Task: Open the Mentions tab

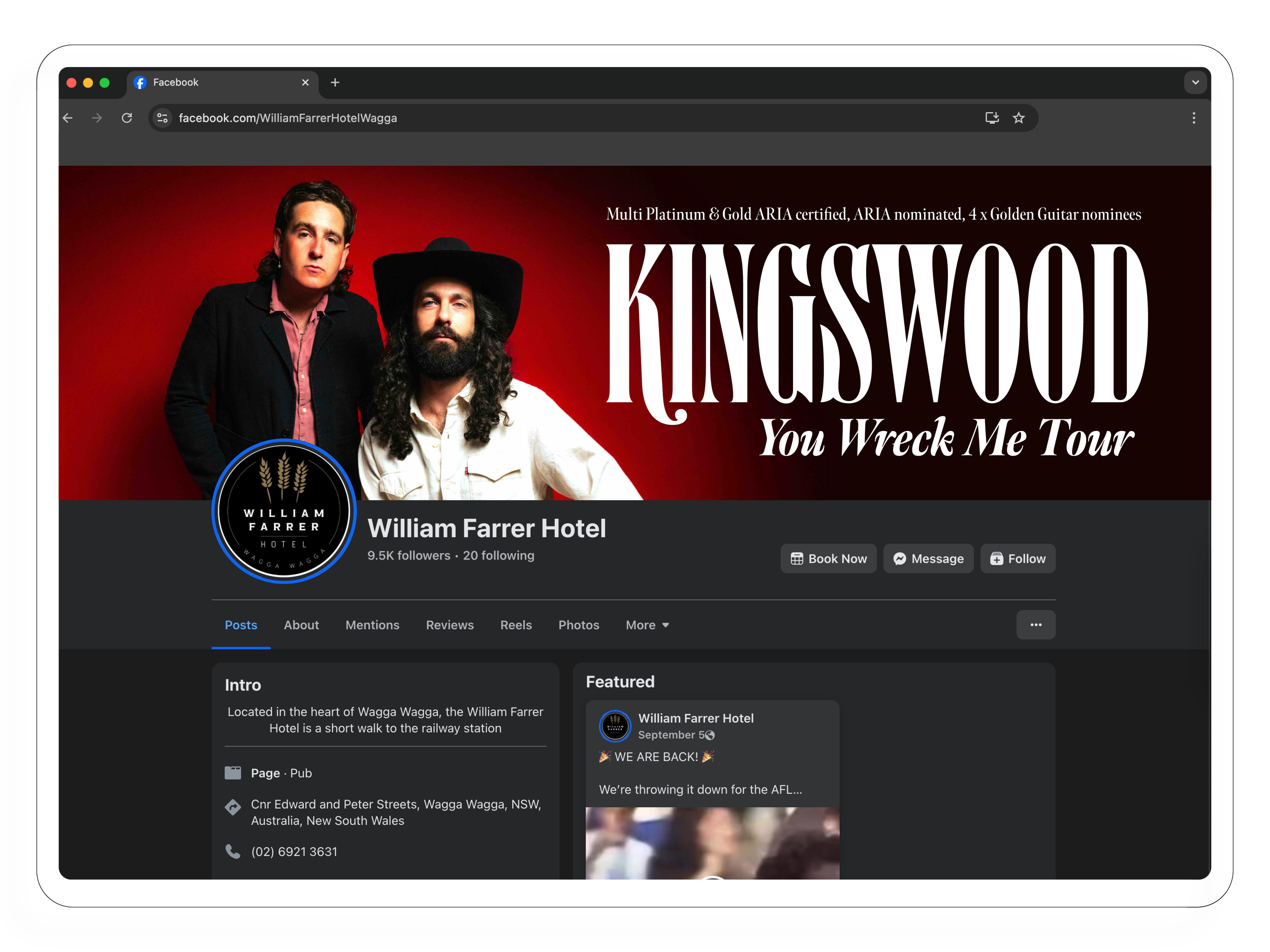Action: click(x=372, y=625)
